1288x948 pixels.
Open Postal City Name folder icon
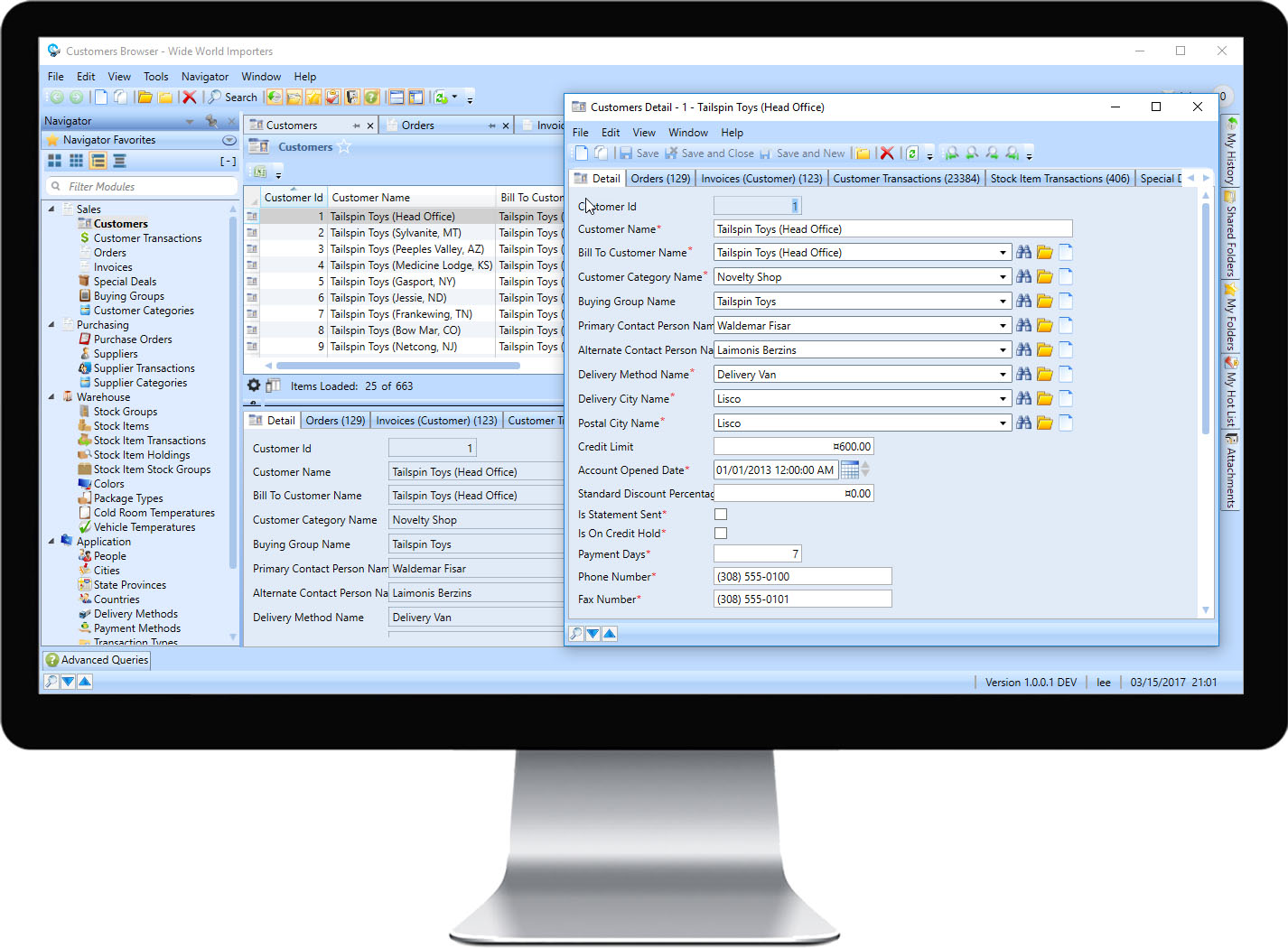(x=1045, y=423)
